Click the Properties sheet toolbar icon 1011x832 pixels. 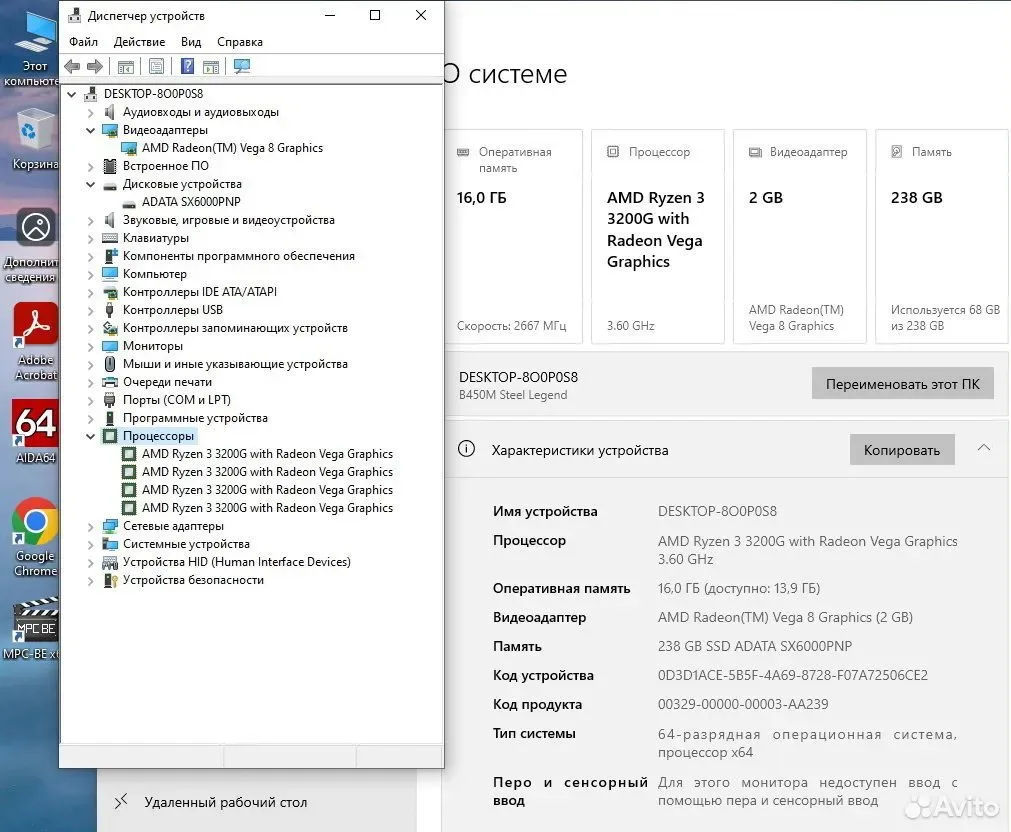(157, 66)
